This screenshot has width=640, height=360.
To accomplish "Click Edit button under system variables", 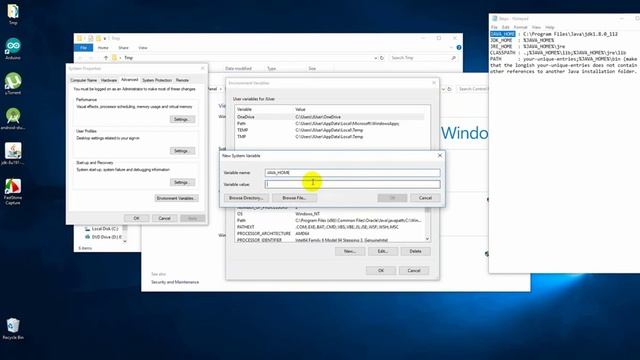I will pos(382,251).
